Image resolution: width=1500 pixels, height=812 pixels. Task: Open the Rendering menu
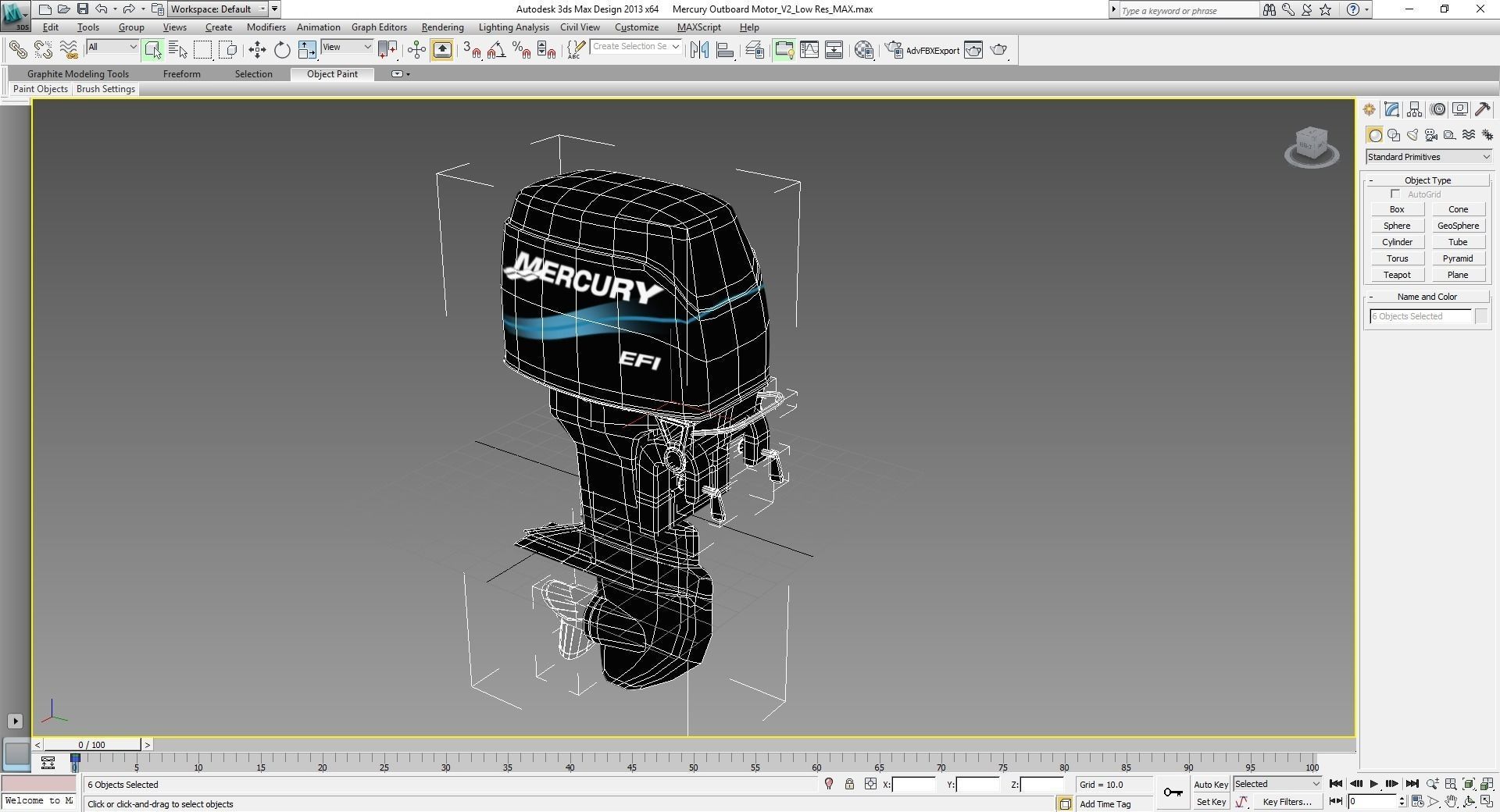tap(442, 27)
